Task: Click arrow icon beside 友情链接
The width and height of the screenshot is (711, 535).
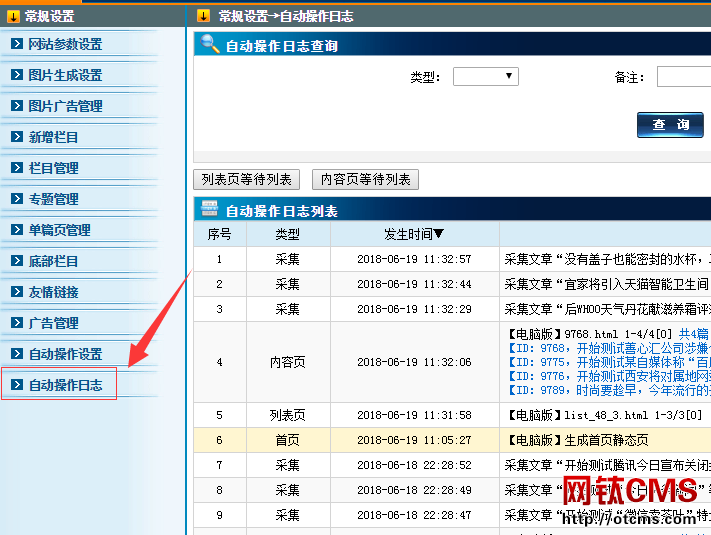Action: pos(17,292)
